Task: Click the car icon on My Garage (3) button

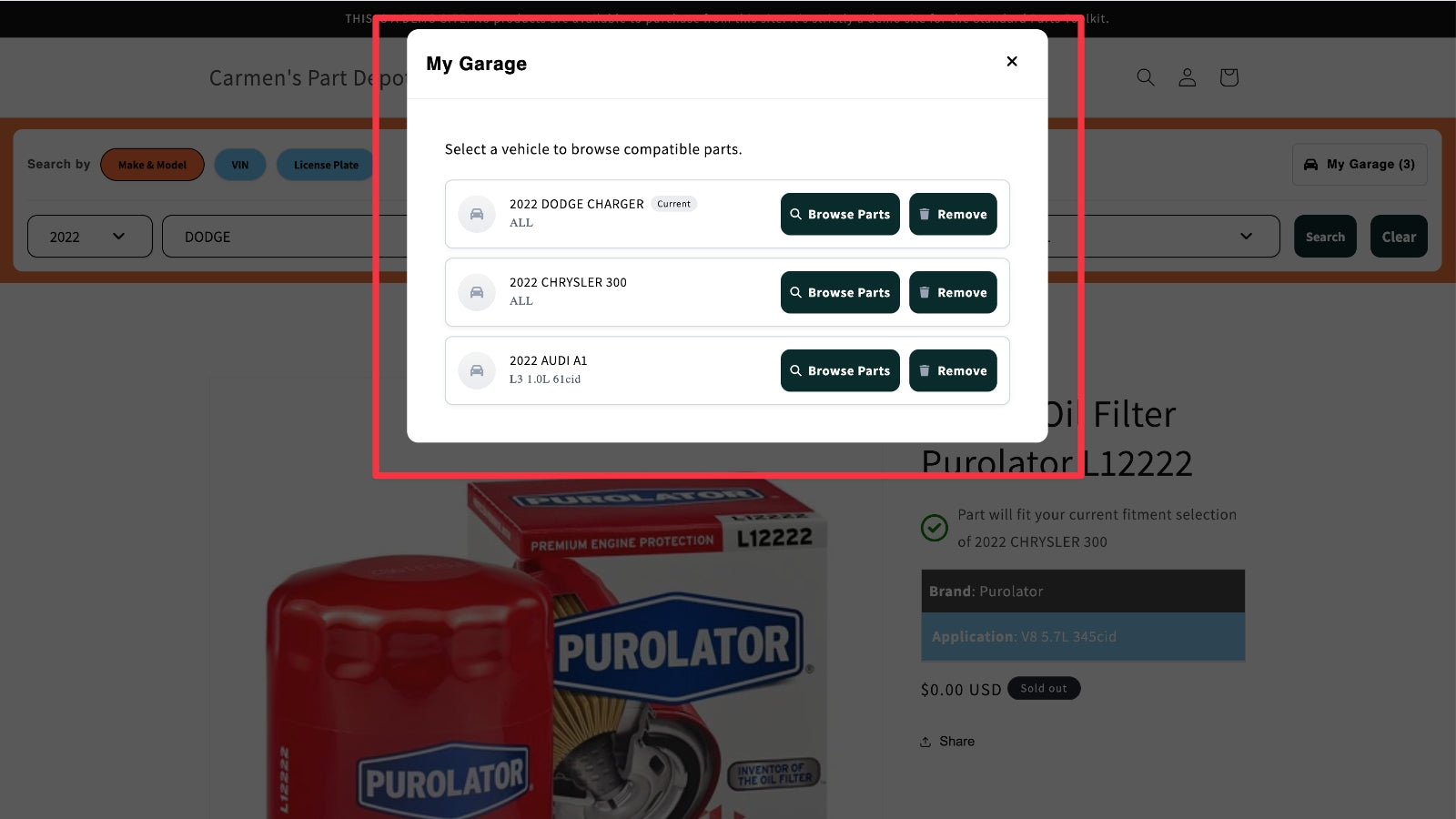Action: pyautogui.click(x=1310, y=164)
